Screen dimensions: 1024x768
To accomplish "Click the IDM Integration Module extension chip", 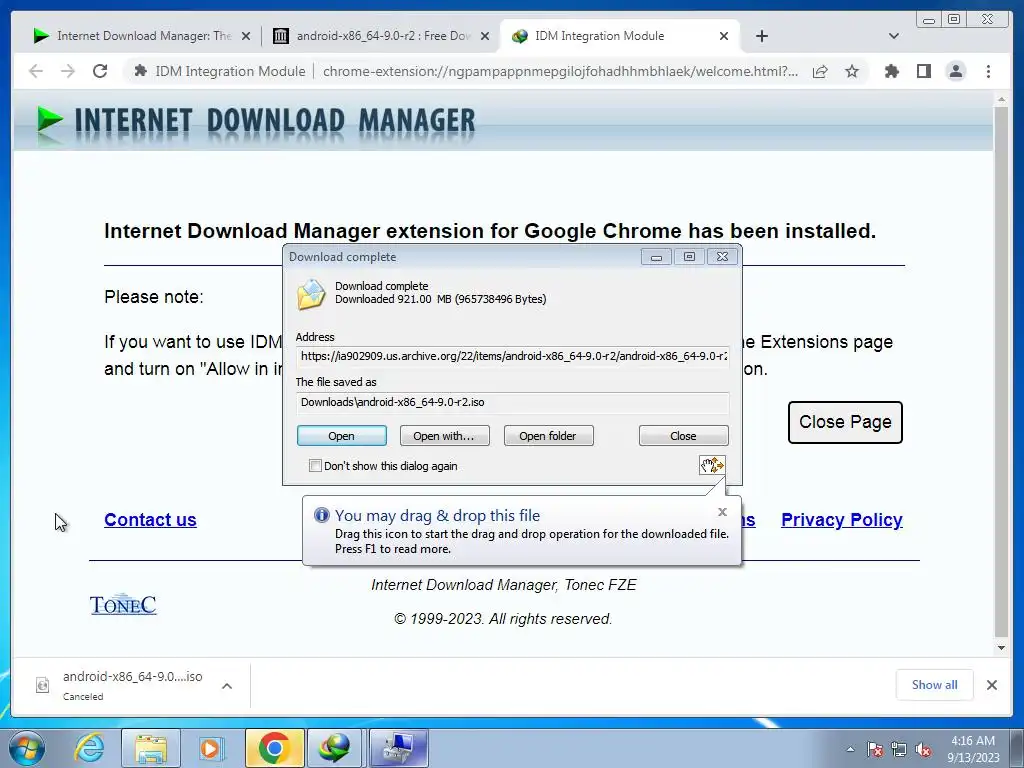I will (x=220, y=71).
